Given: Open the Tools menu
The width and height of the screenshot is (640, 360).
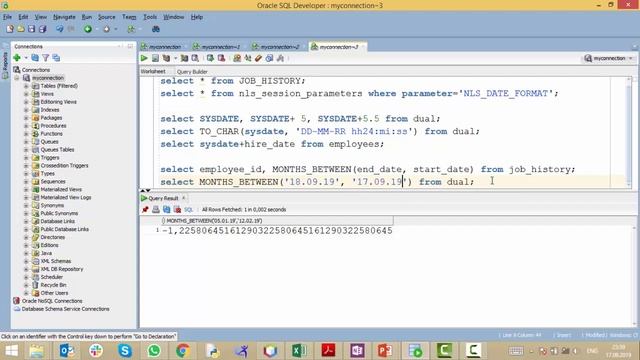Looking at the screenshot, I should coord(150,17).
